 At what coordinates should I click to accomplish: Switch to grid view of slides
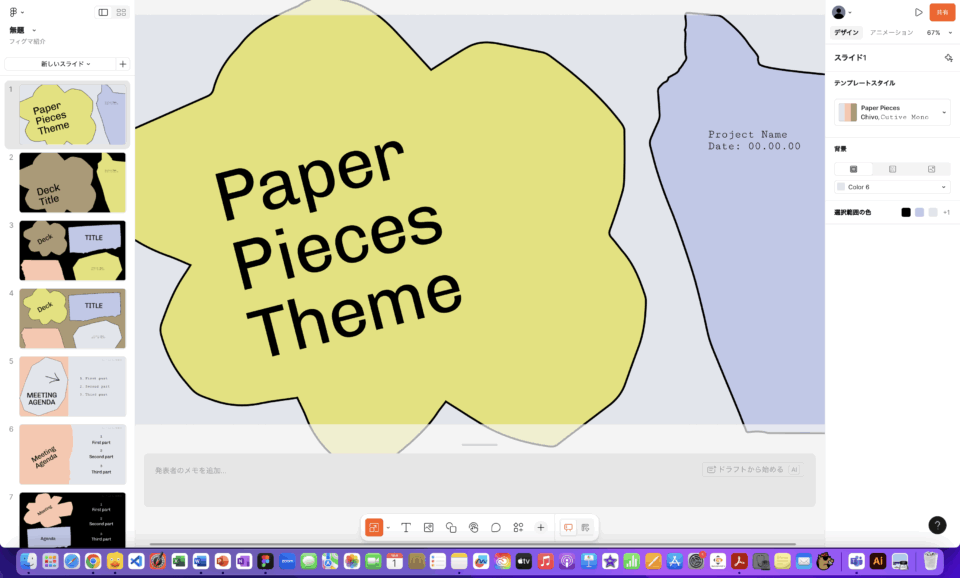pyautogui.click(x=121, y=12)
